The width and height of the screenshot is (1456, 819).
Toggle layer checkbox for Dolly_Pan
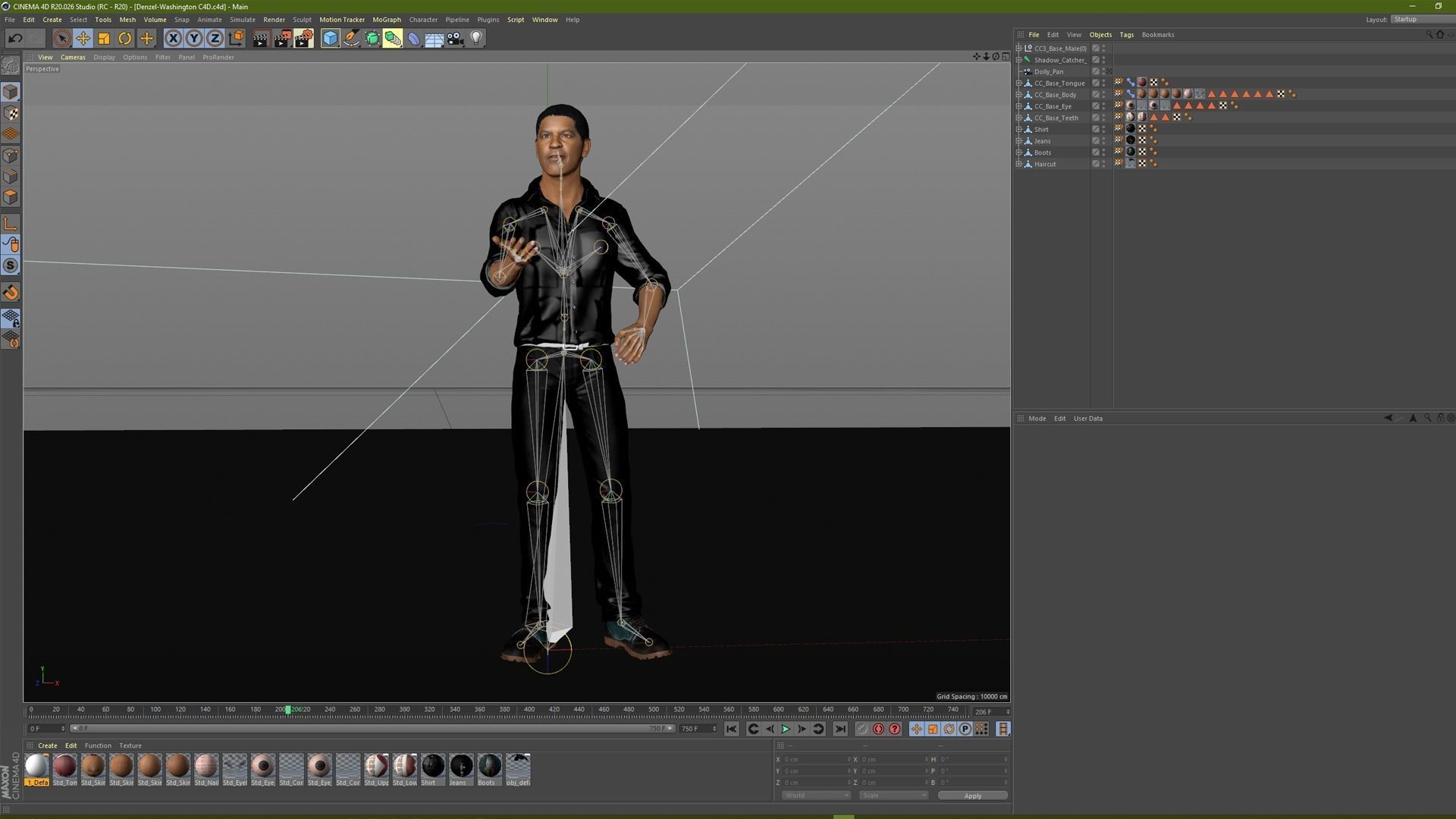tap(1095, 71)
